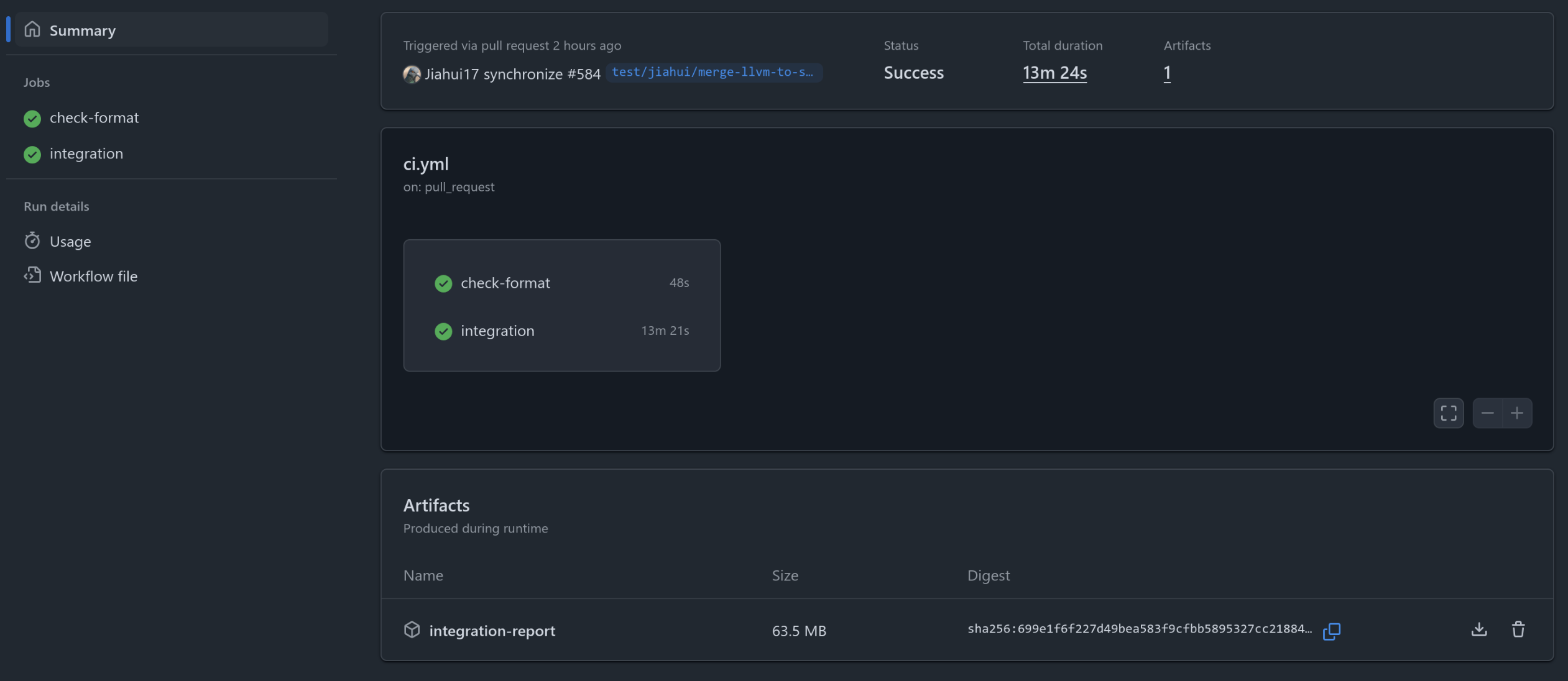1568x681 pixels.
Task: Delete the integration-report artifact
Action: click(x=1518, y=629)
